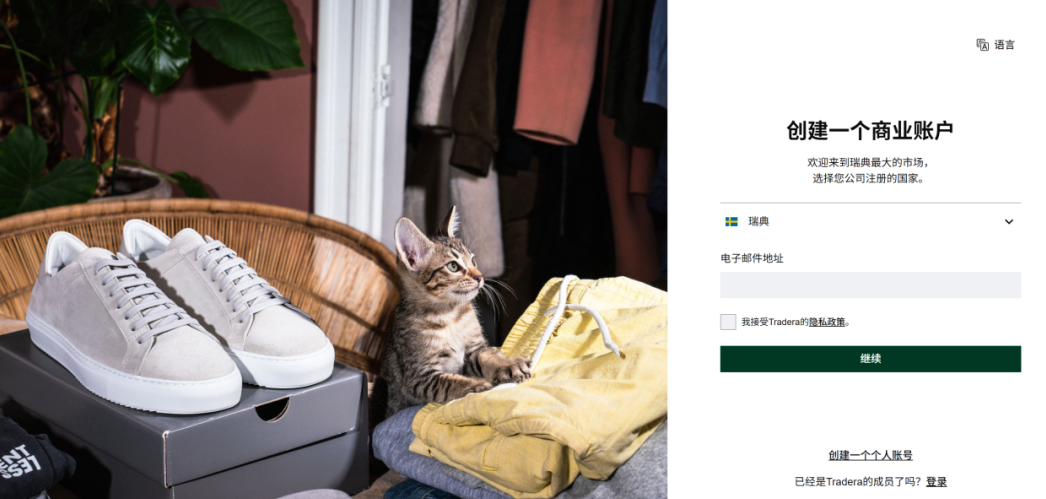The image size is (1046, 499).
Task: Click the 已经是Tradera的成员了吗 text
Action: [x=859, y=482]
